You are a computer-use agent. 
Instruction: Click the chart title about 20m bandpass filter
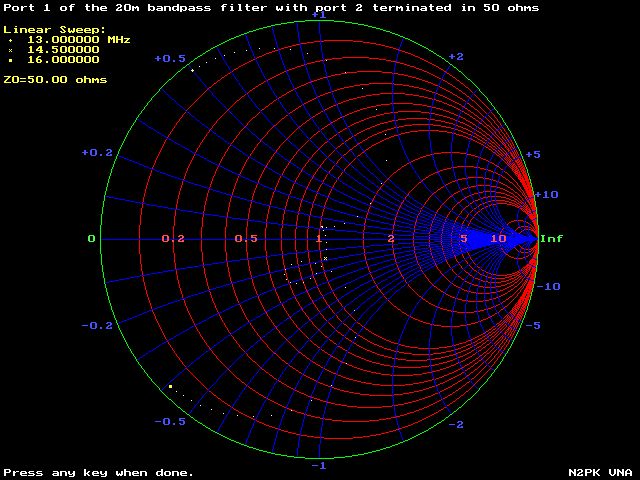click(x=271, y=8)
